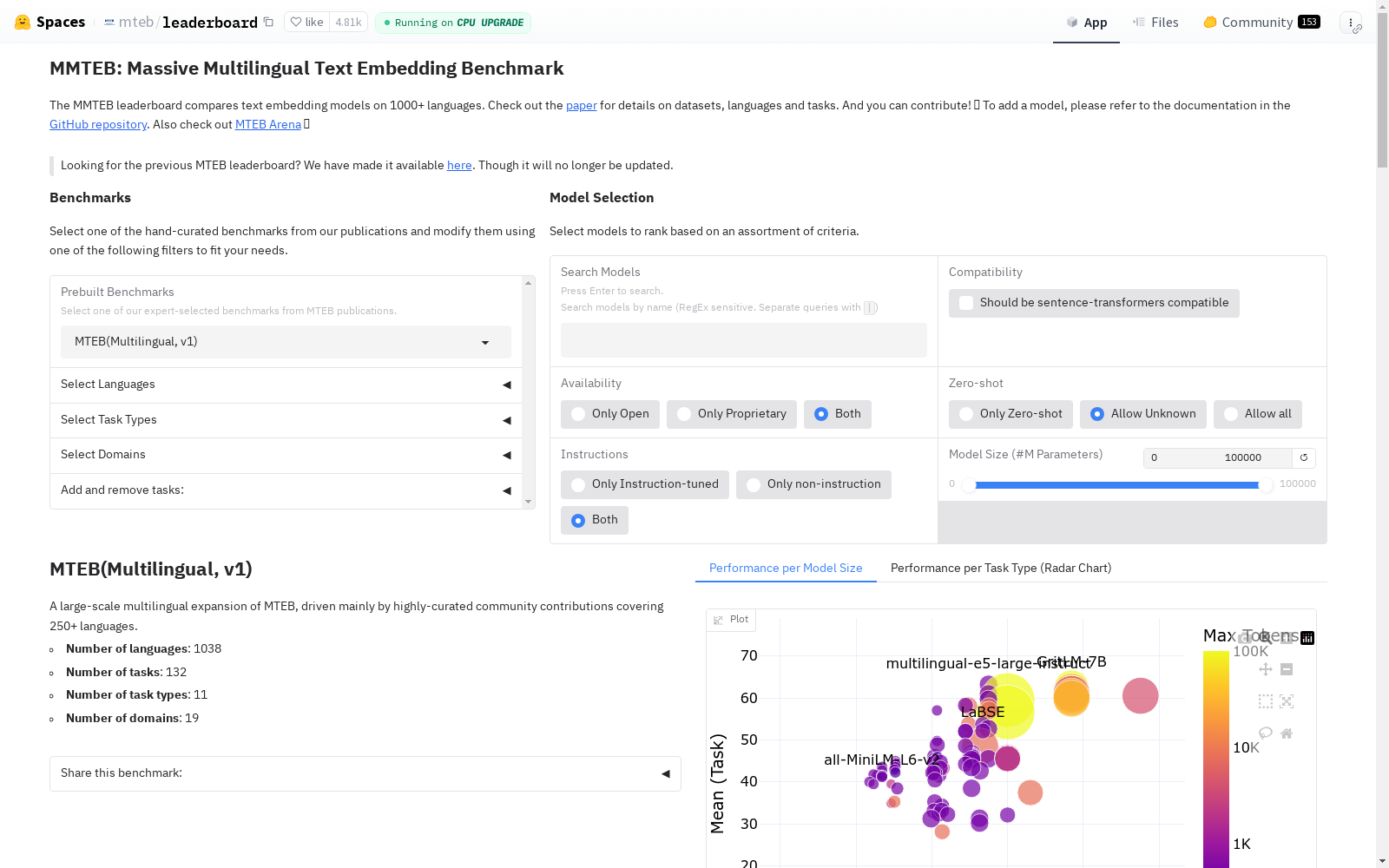Screen dimensions: 1389x868
Task: Click the leaderboard space name link
Action: point(210,23)
